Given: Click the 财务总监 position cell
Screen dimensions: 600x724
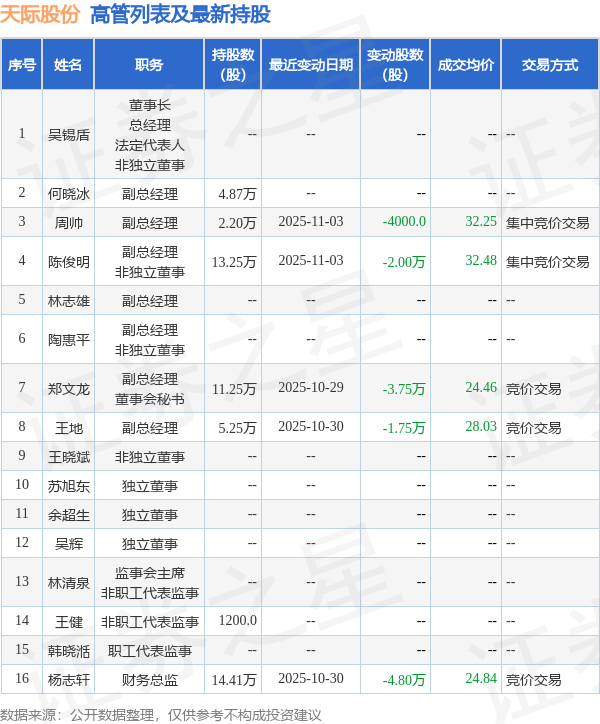Looking at the screenshot, I should [149, 680].
